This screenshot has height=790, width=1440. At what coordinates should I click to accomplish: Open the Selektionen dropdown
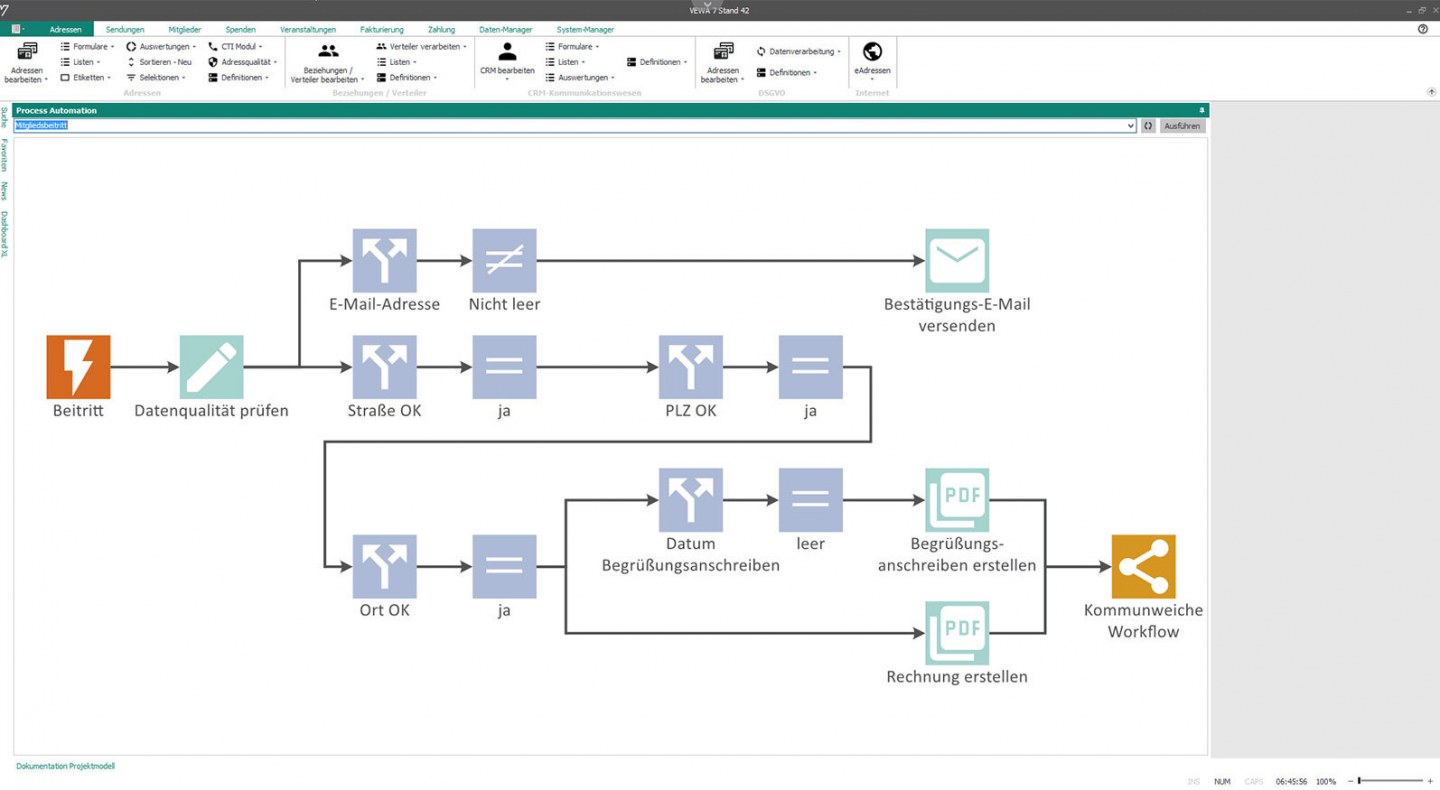(156, 77)
